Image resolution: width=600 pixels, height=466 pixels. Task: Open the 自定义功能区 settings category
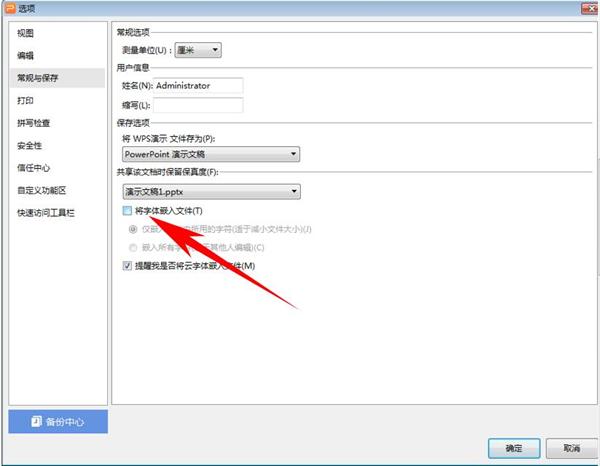tap(42, 190)
